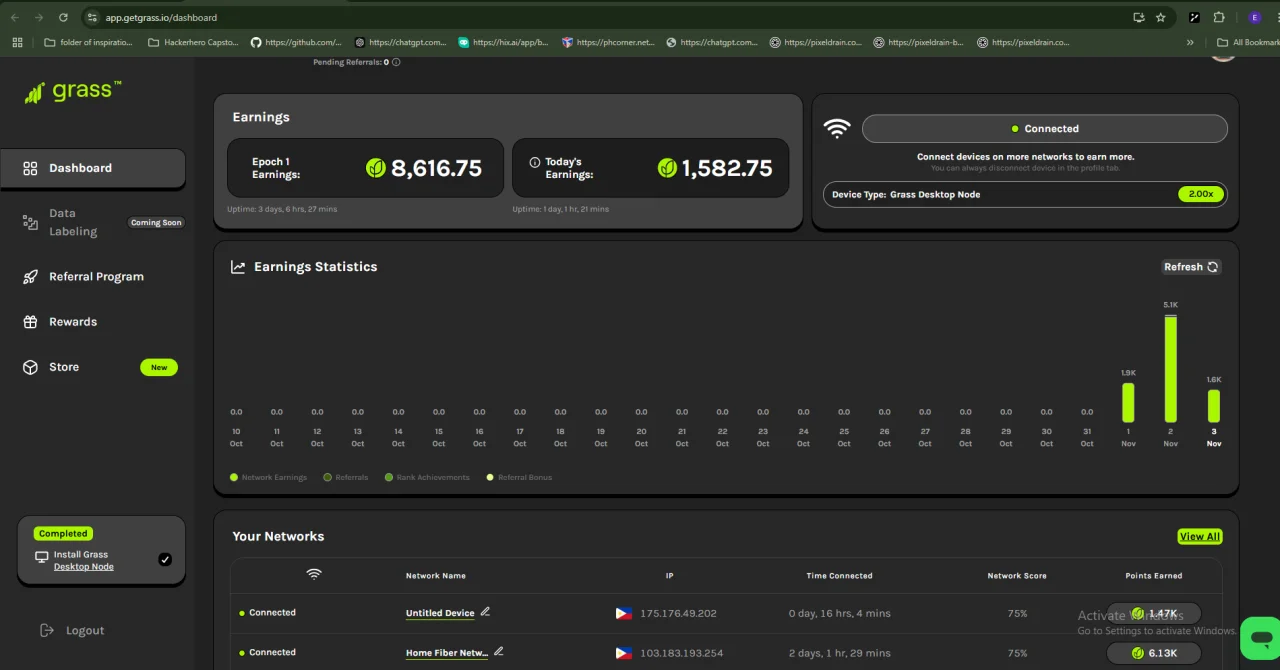
Task: Click IP address 175.176.49.202
Action: pos(678,613)
